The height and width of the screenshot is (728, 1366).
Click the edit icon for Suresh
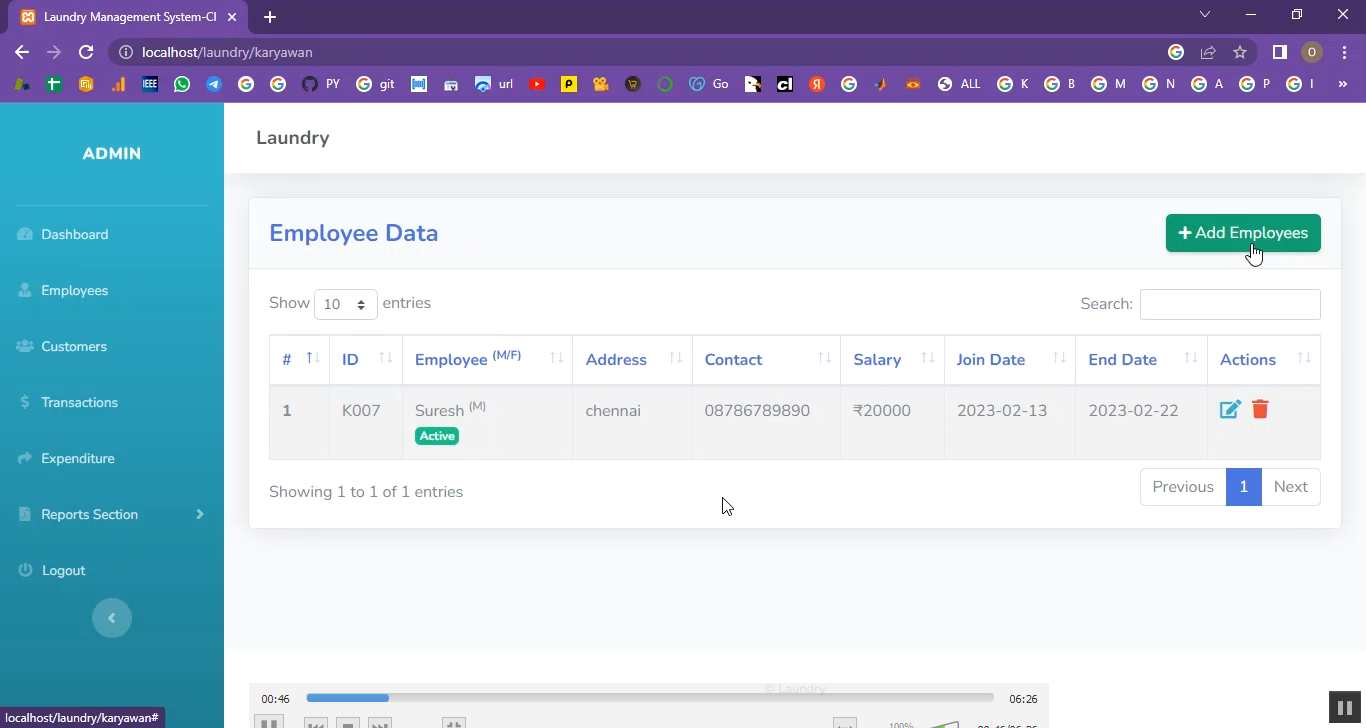(x=1230, y=410)
